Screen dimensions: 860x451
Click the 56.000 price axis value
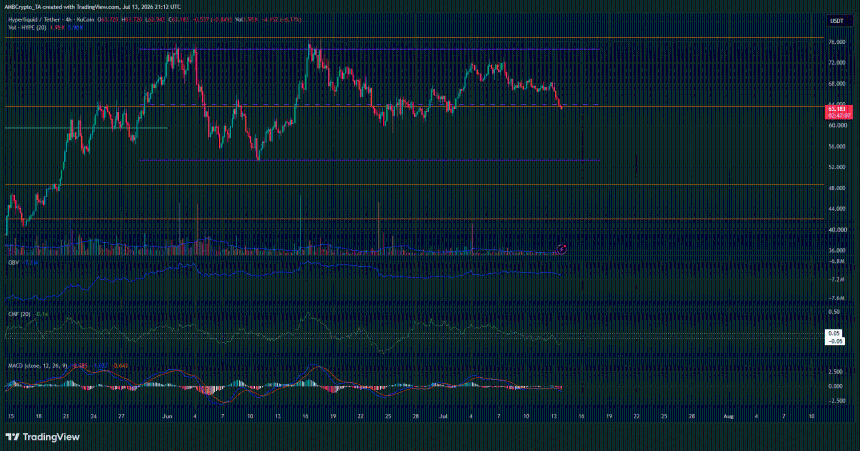pyautogui.click(x=836, y=146)
